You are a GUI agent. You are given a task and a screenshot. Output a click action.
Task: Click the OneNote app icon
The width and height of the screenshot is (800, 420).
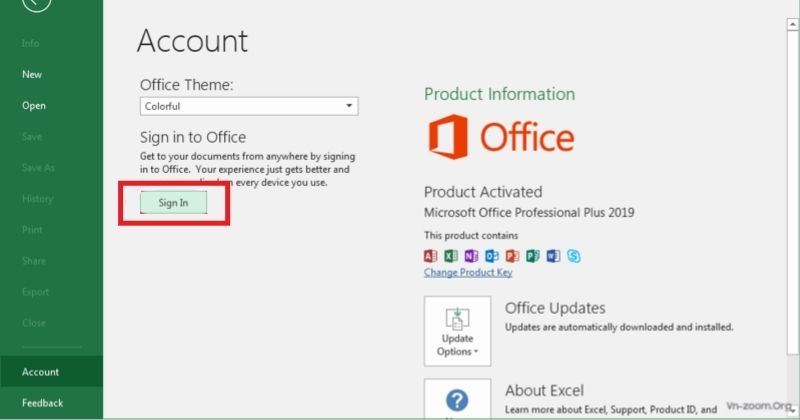(471, 256)
